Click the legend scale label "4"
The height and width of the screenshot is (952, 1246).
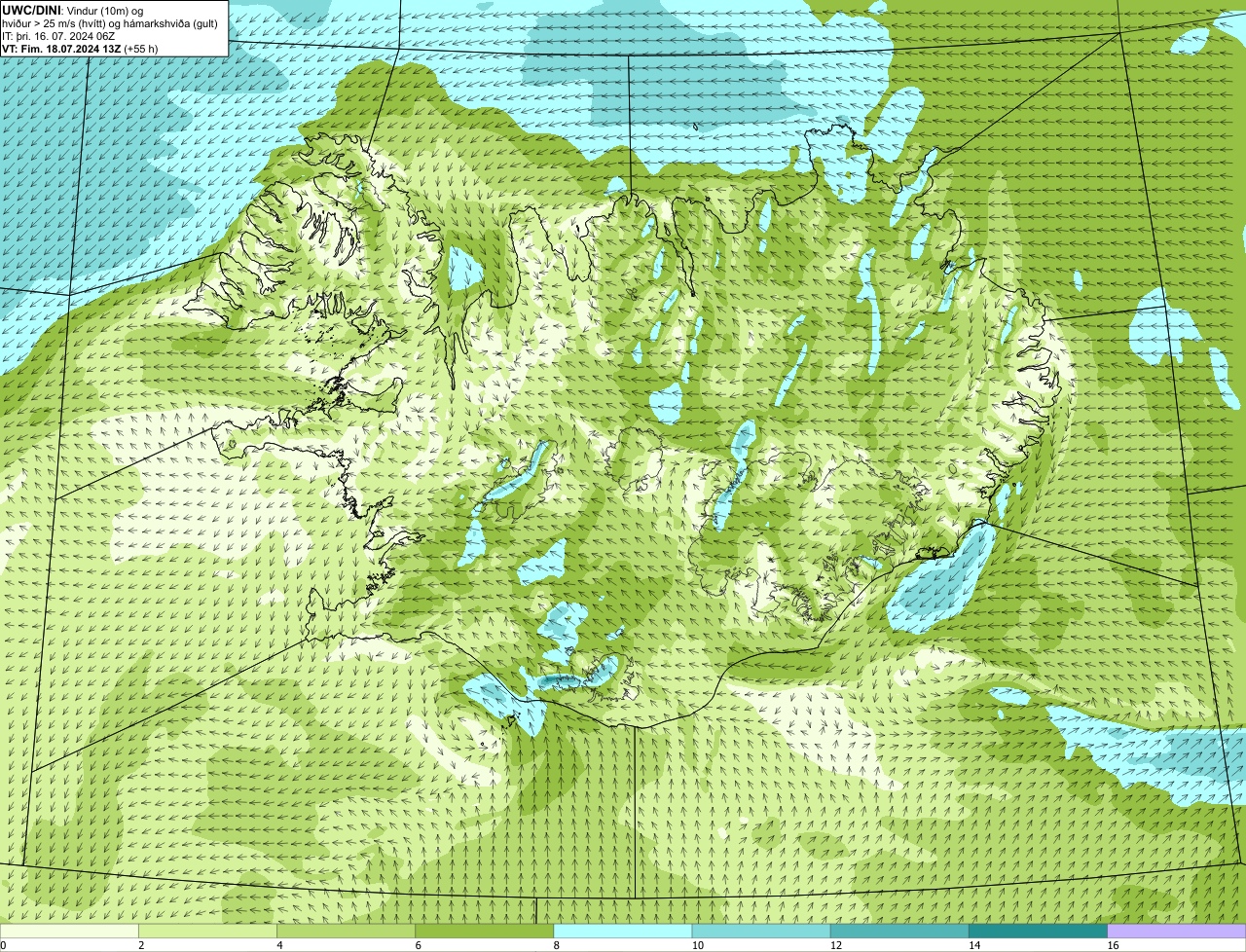pyautogui.click(x=279, y=945)
